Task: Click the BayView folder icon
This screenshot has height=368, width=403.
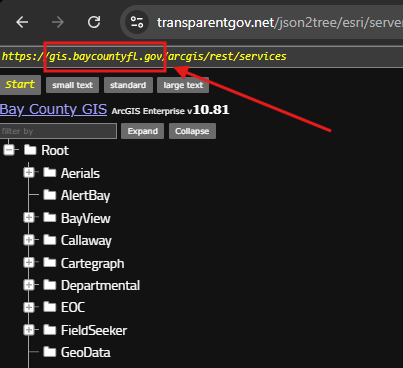Action: pos(50,217)
